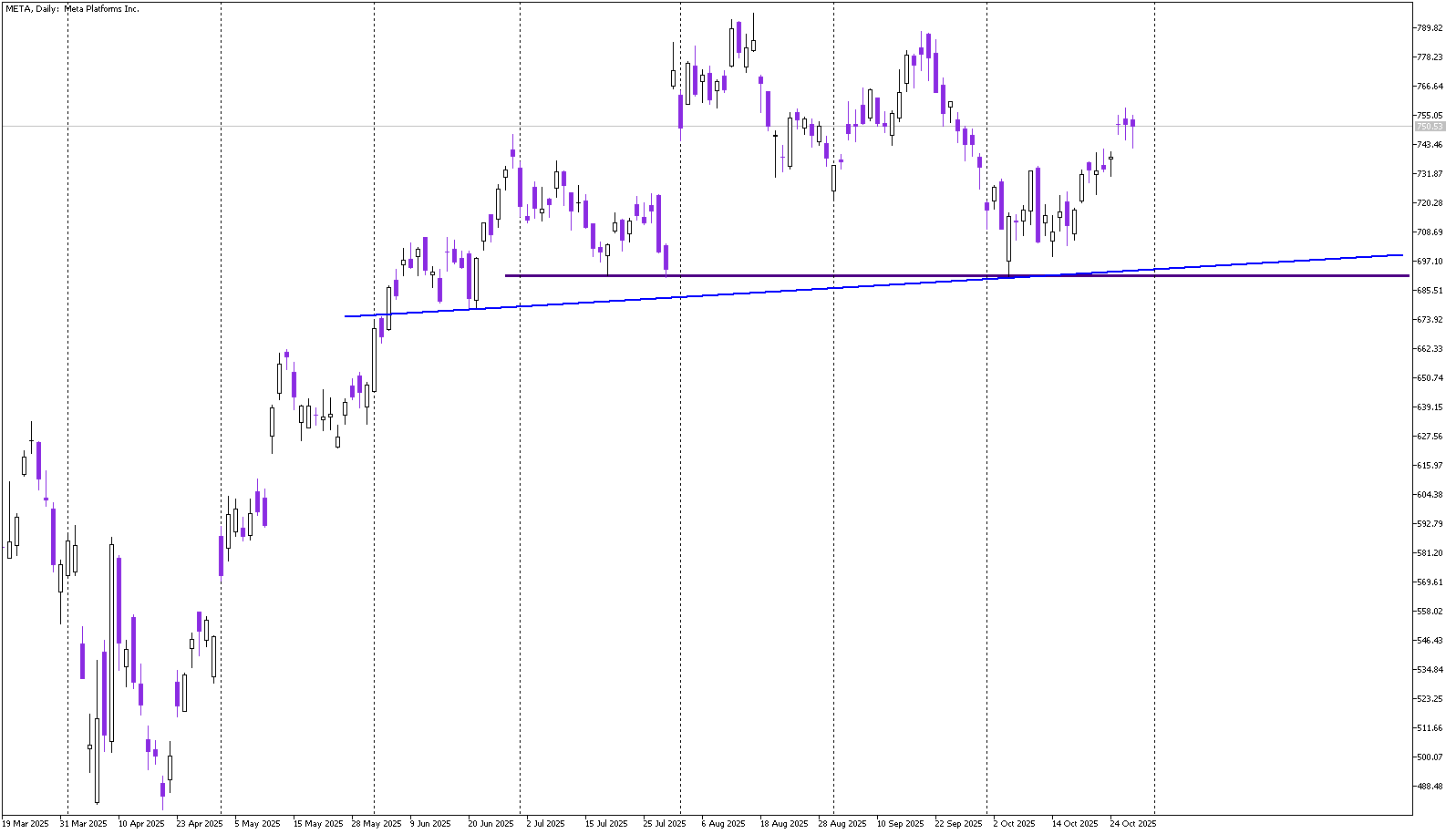Click the 10 Sep 2025 date label
The height and width of the screenshot is (834, 1456).
pos(900,824)
